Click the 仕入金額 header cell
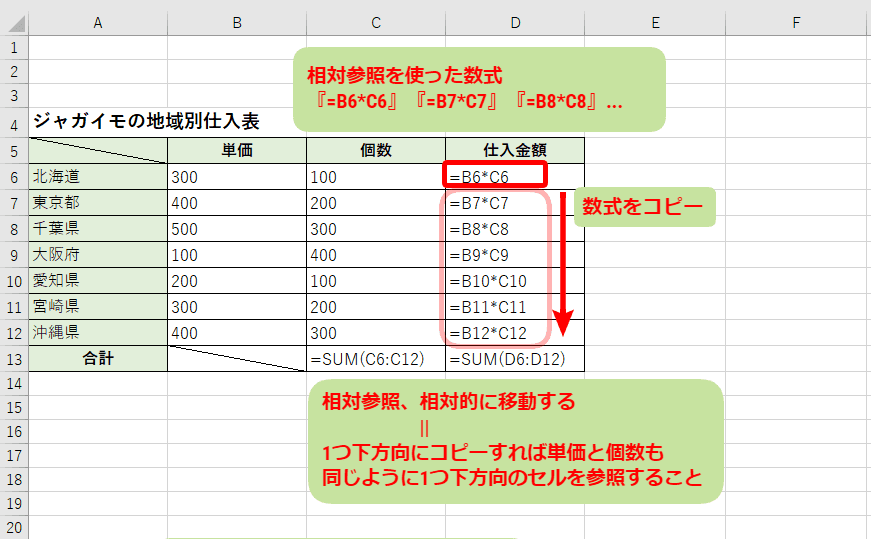Image resolution: width=871 pixels, height=539 pixels. [515, 151]
